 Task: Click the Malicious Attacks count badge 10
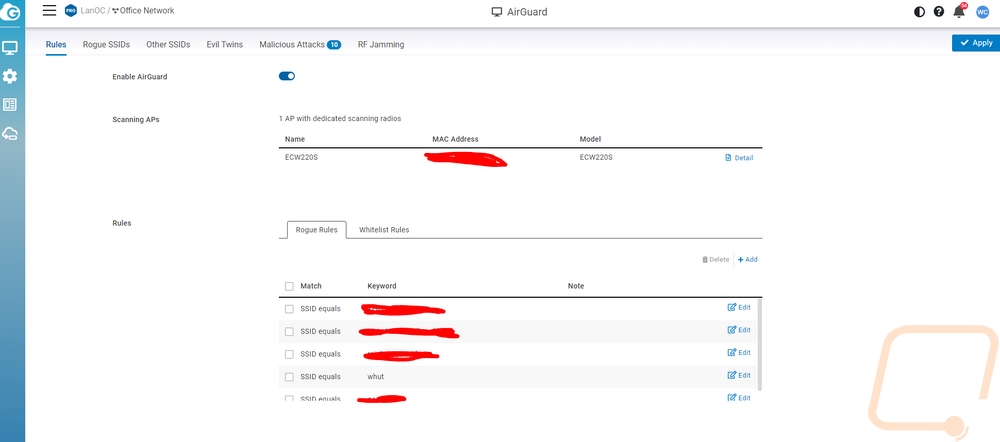pos(334,45)
